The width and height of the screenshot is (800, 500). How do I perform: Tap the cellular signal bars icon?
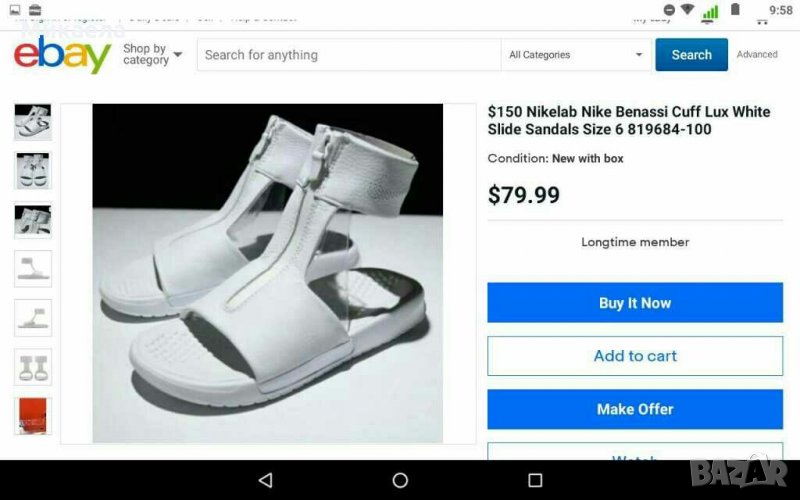(710, 11)
